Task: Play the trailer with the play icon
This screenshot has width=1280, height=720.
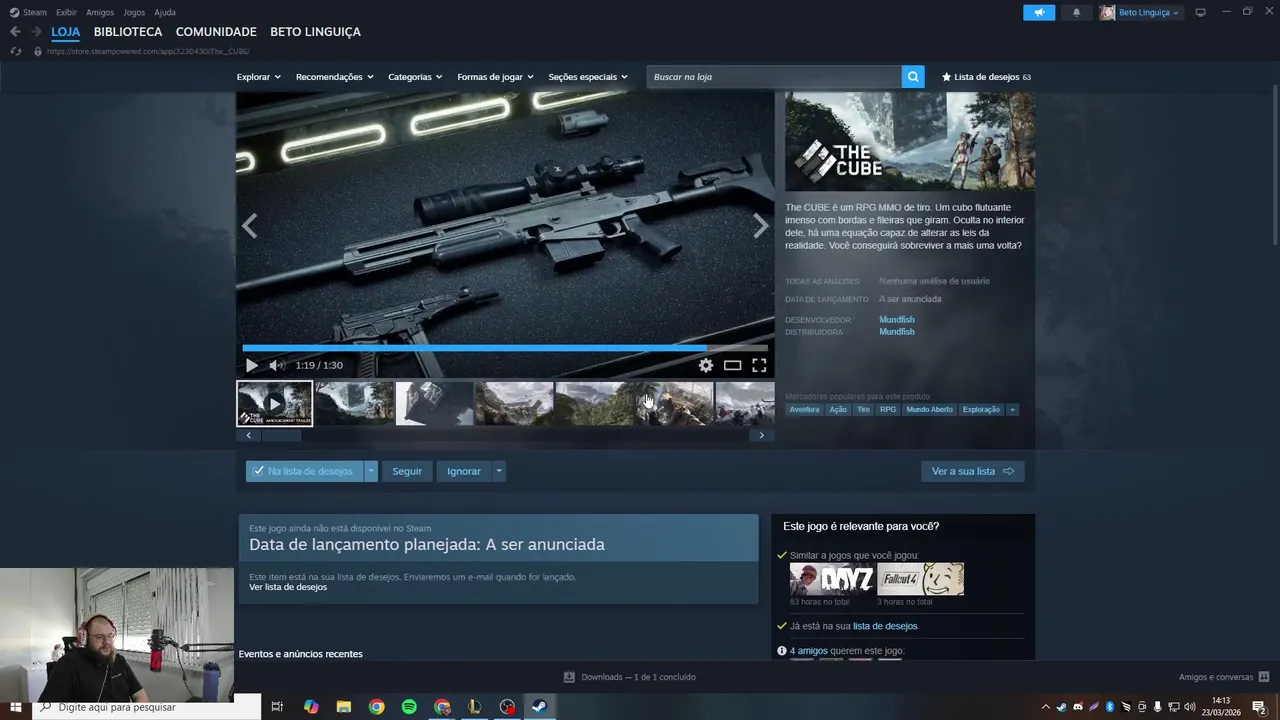Action: (252, 365)
